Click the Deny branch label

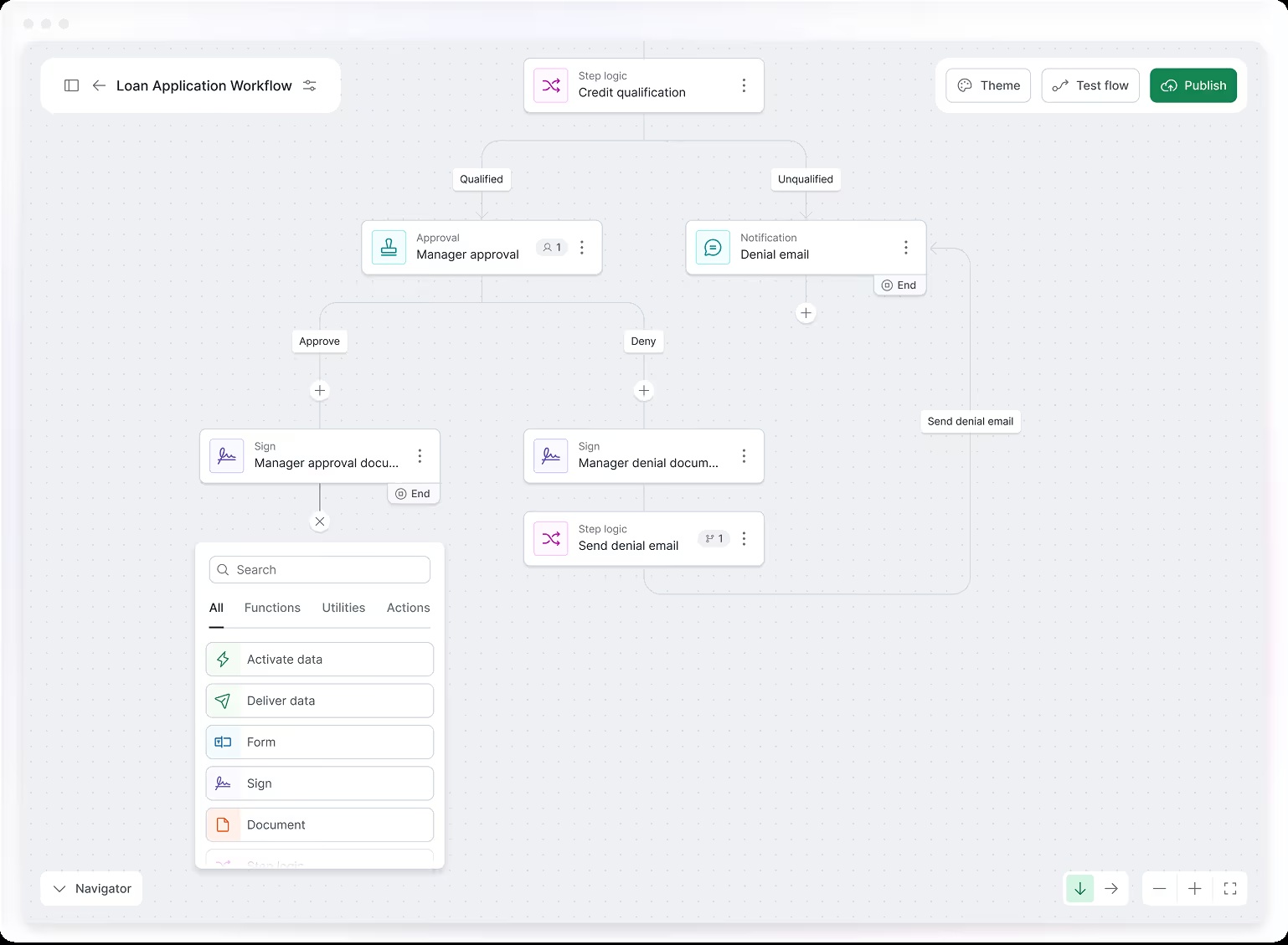(644, 342)
